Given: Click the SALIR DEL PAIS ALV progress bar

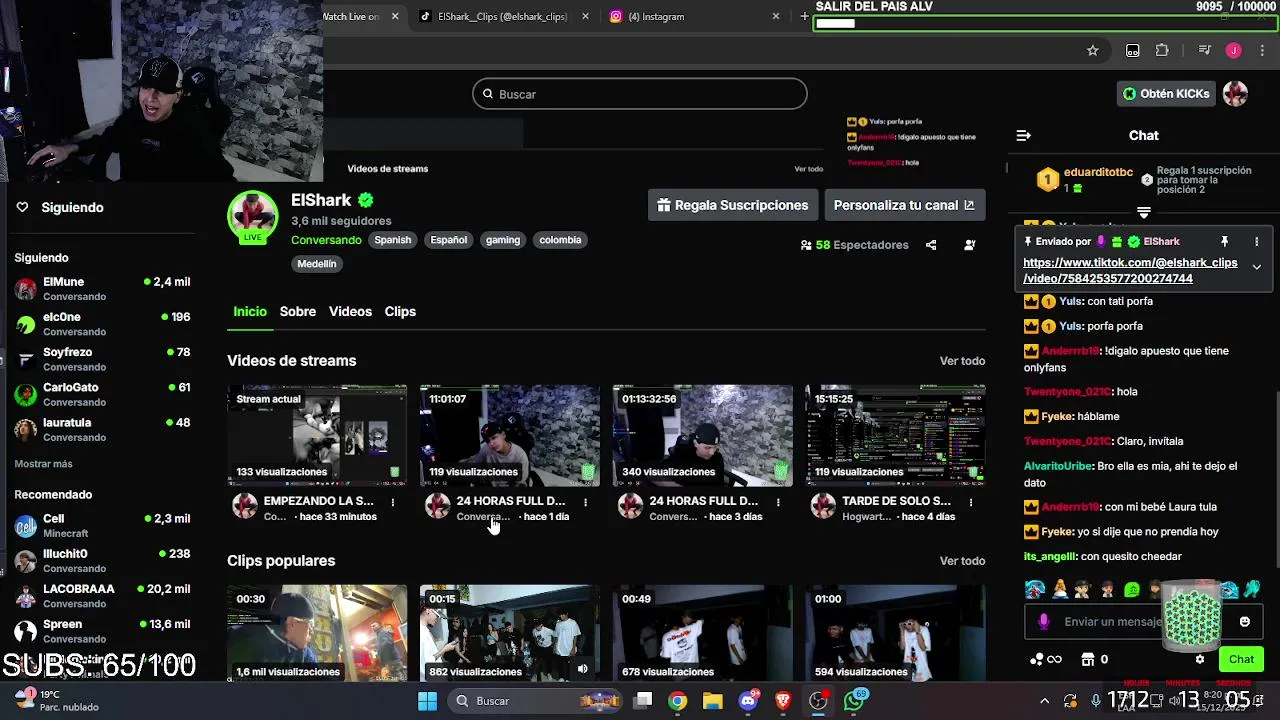Looking at the screenshot, I should coord(1046,23).
